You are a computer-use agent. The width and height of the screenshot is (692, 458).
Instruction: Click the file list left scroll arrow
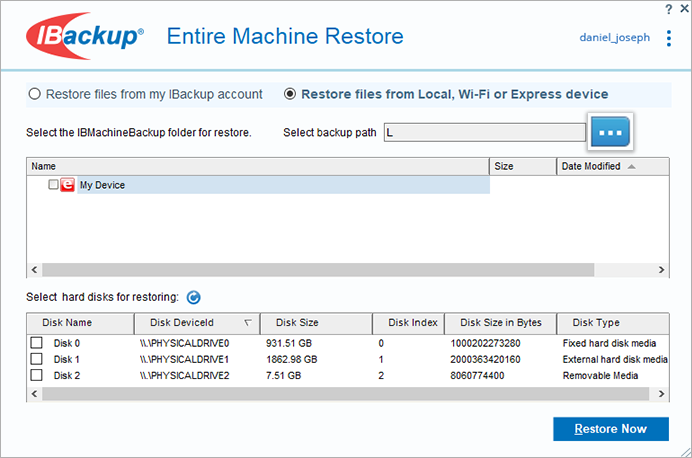(34, 270)
